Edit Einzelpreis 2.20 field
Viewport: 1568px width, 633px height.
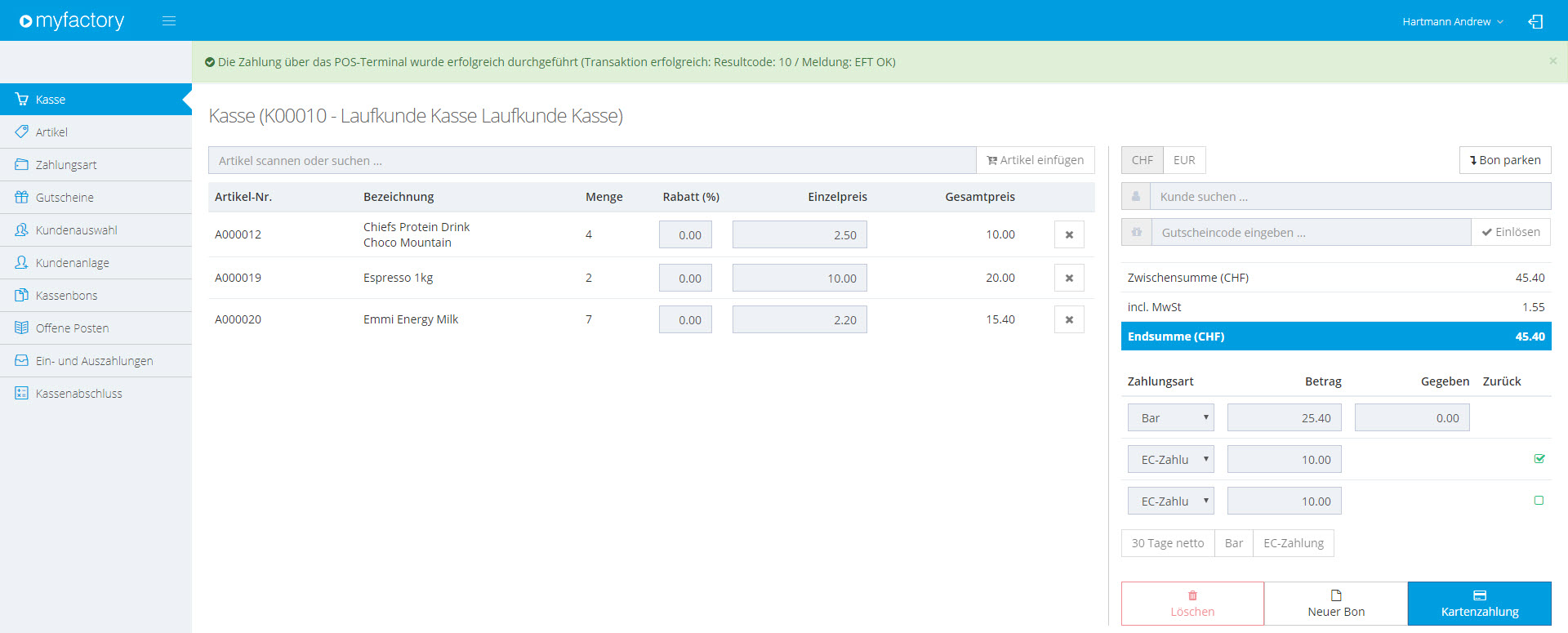[800, 320]
